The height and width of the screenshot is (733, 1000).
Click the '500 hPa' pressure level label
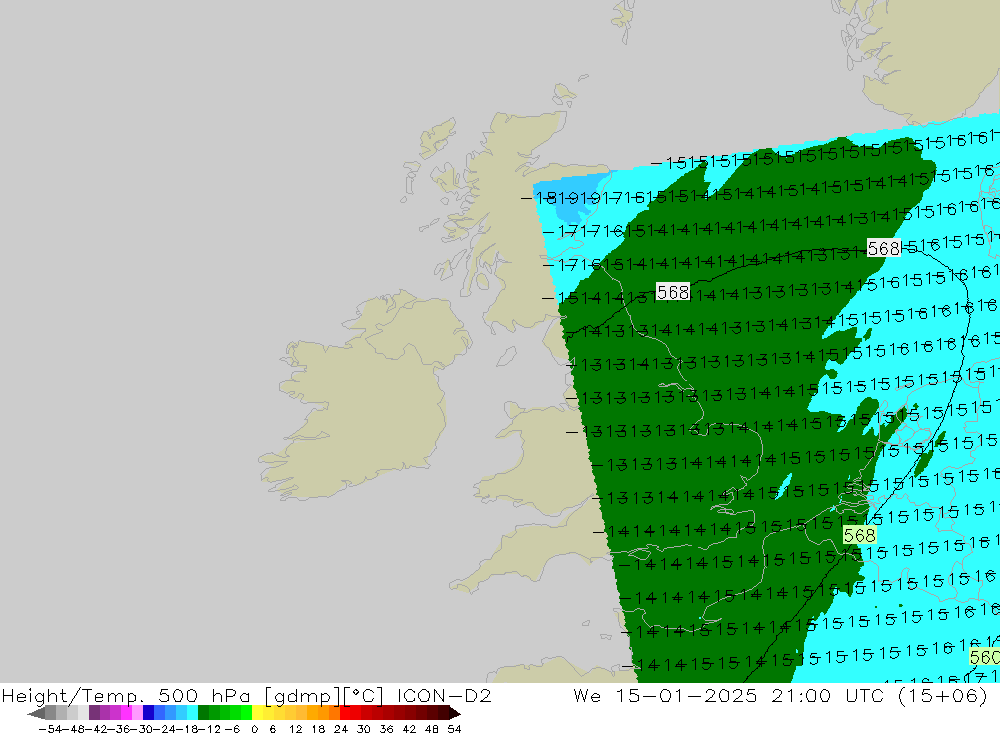pyautogui.click(x=204, y=695)
